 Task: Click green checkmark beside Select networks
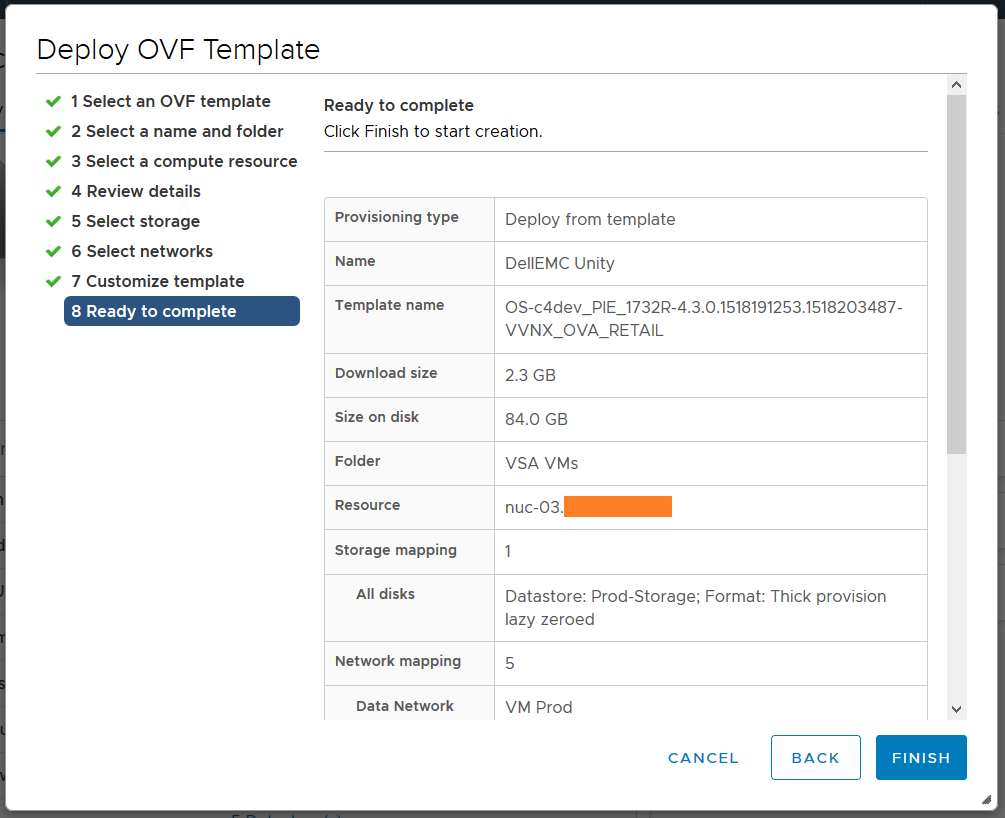click(x=53, y=251)
